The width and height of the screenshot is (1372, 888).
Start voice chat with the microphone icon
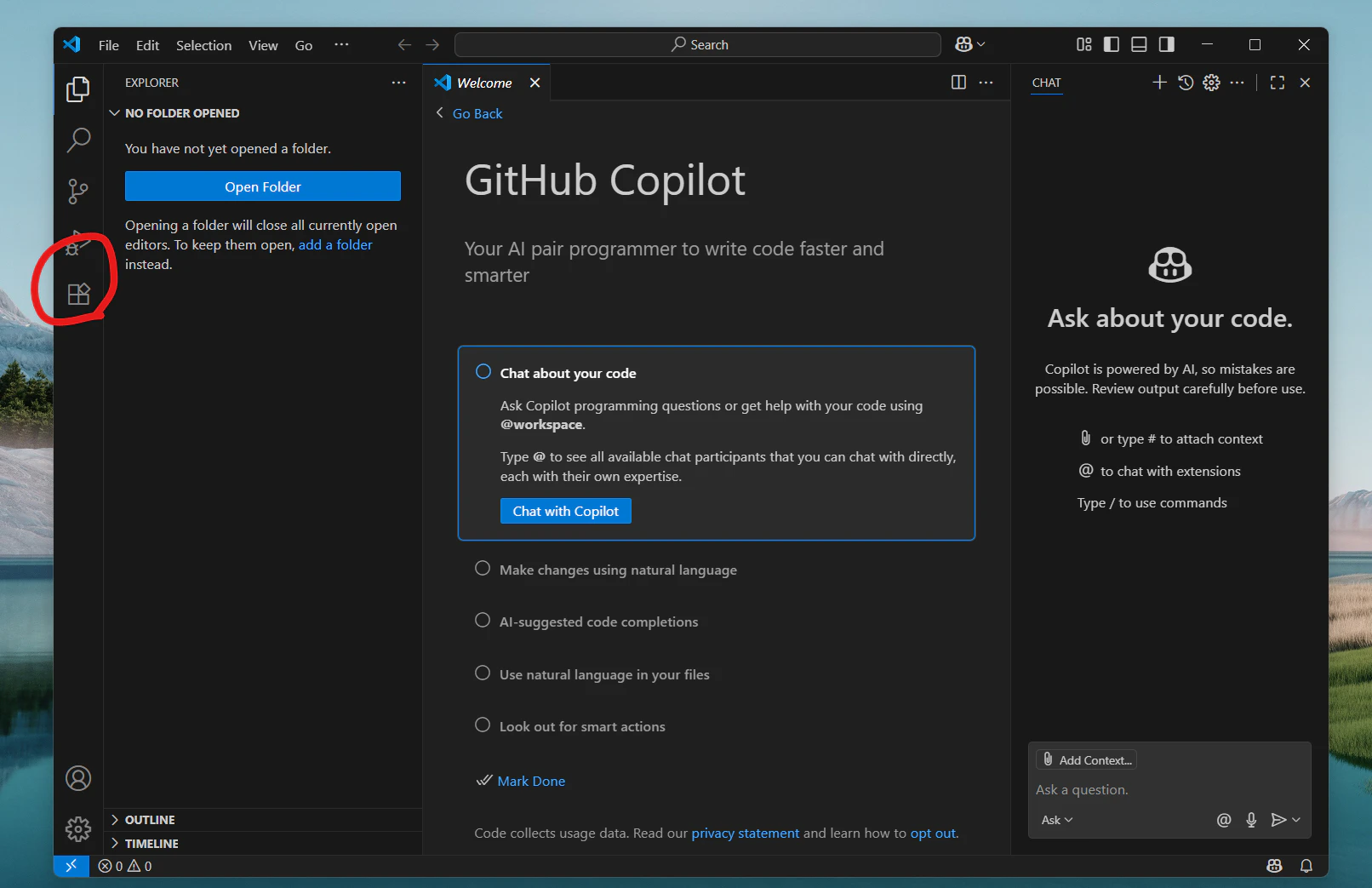click(1251, 820)
